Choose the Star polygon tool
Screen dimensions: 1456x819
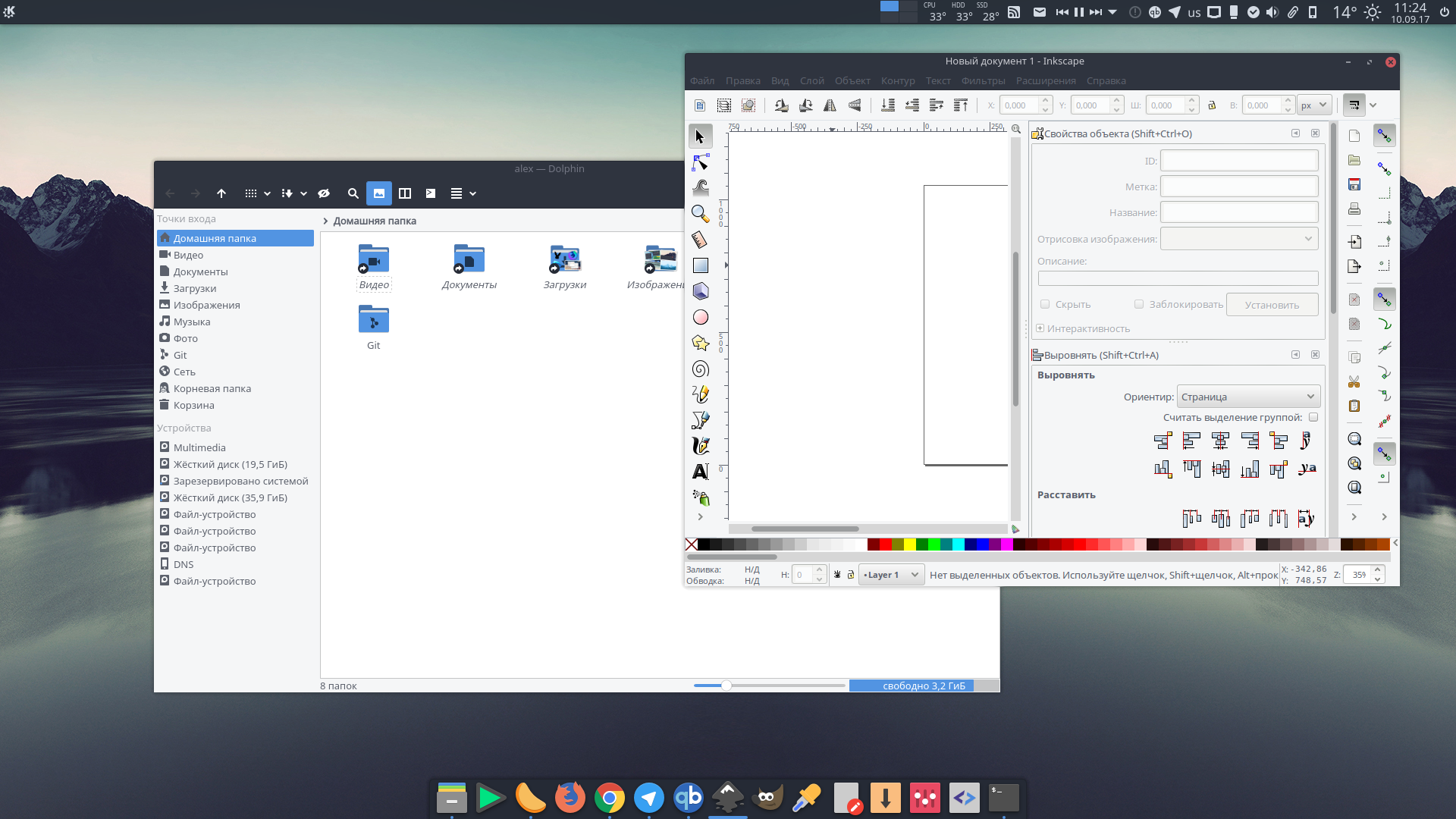[700, 343]
